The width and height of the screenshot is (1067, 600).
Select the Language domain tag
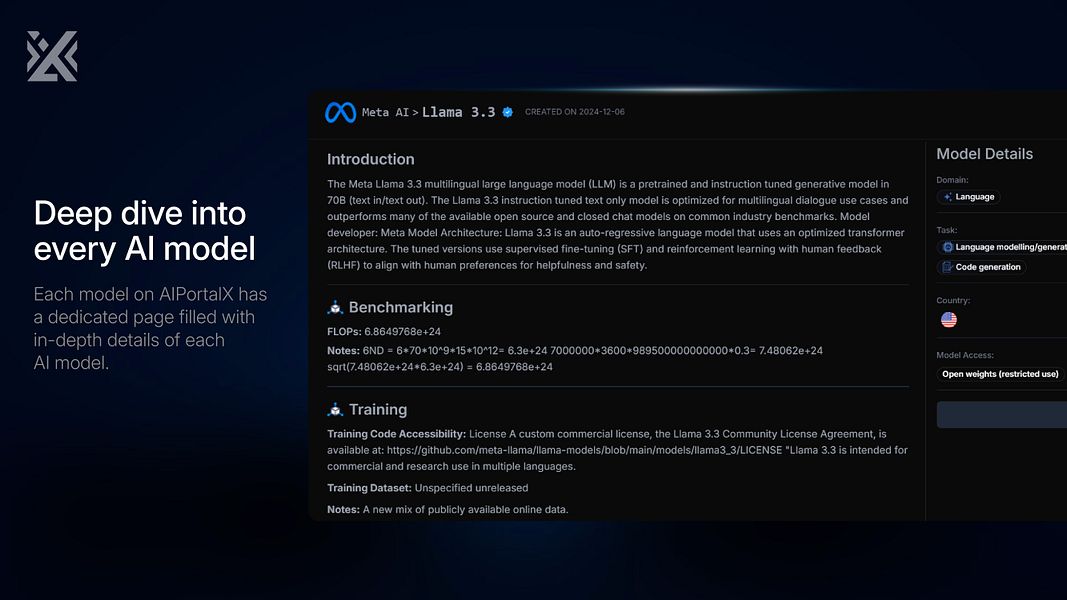(968, 197)
